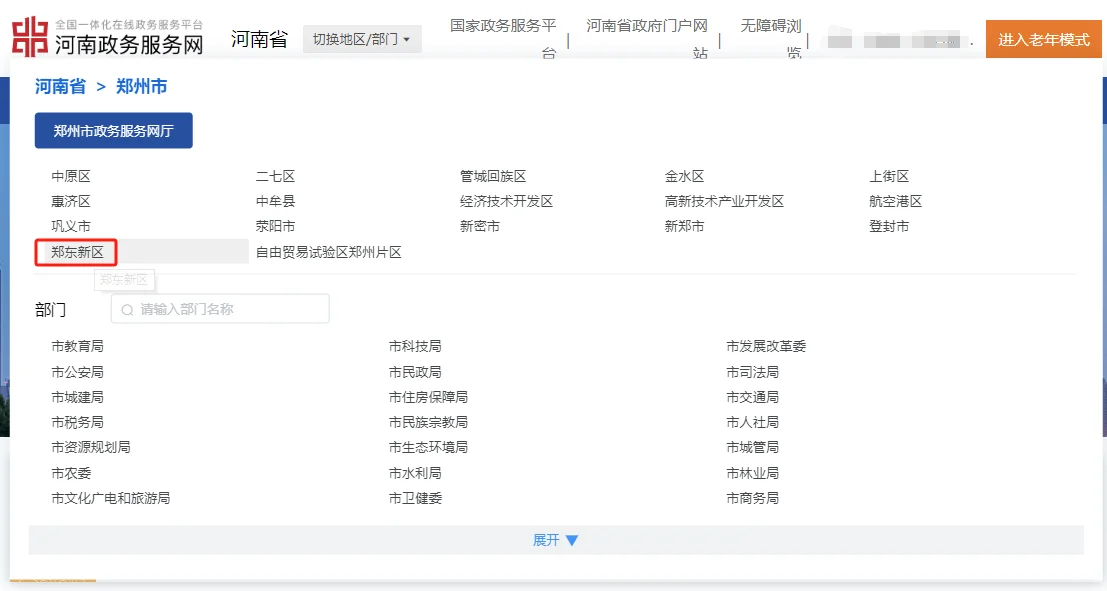Screen dimensions: 1107x591
Task: Open the 市生态环境局 department
Action: click(429, 448)
